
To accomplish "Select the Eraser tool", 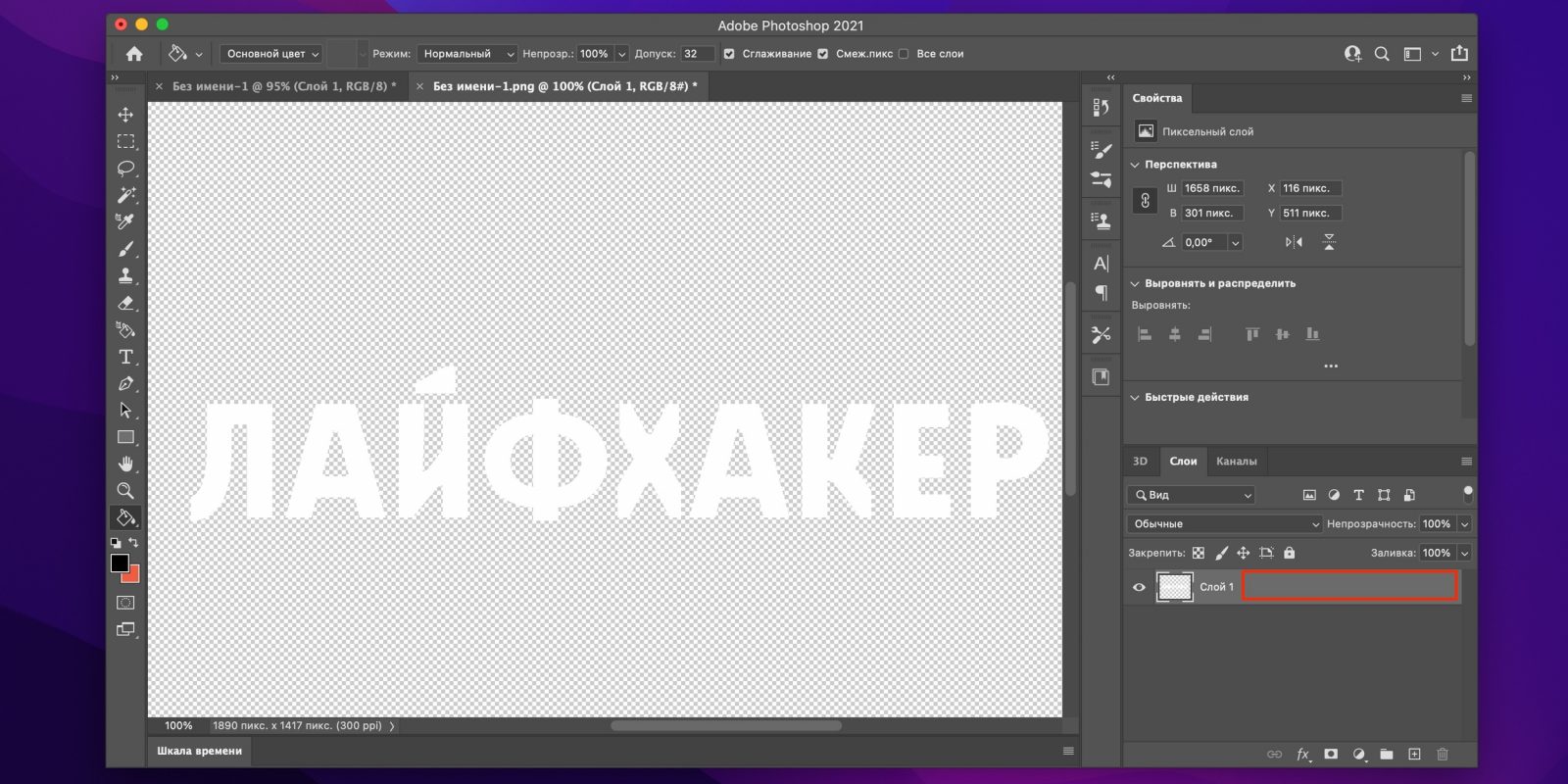I will [125, 303].
